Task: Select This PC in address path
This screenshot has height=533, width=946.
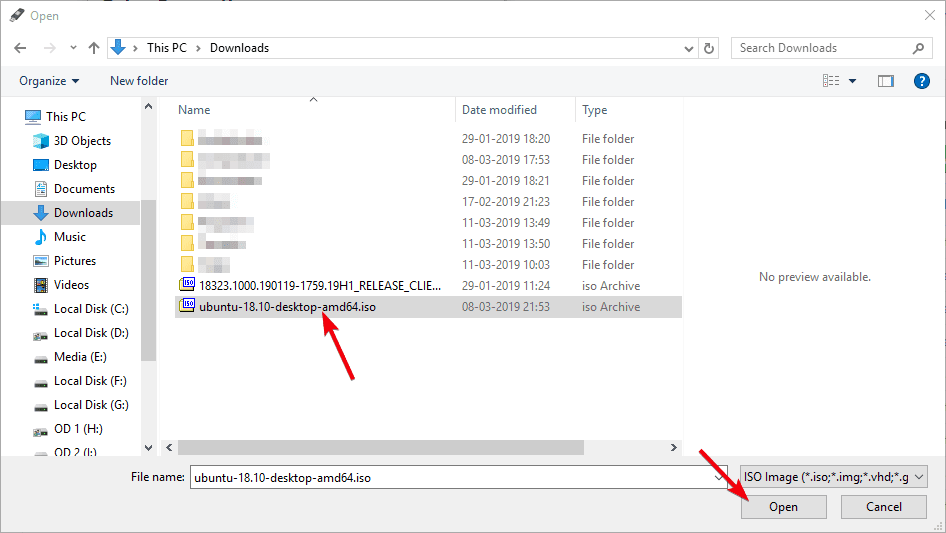Action: click(167, 48)
